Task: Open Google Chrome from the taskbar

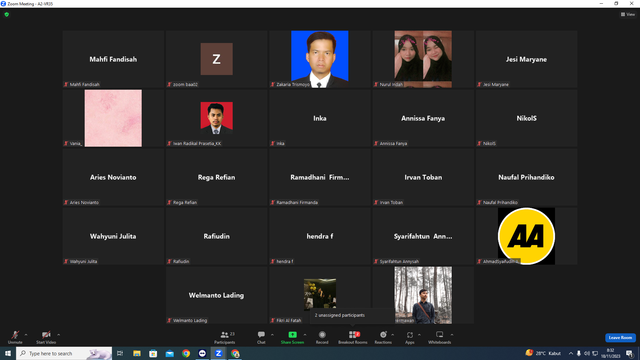Action: point(186,353)
